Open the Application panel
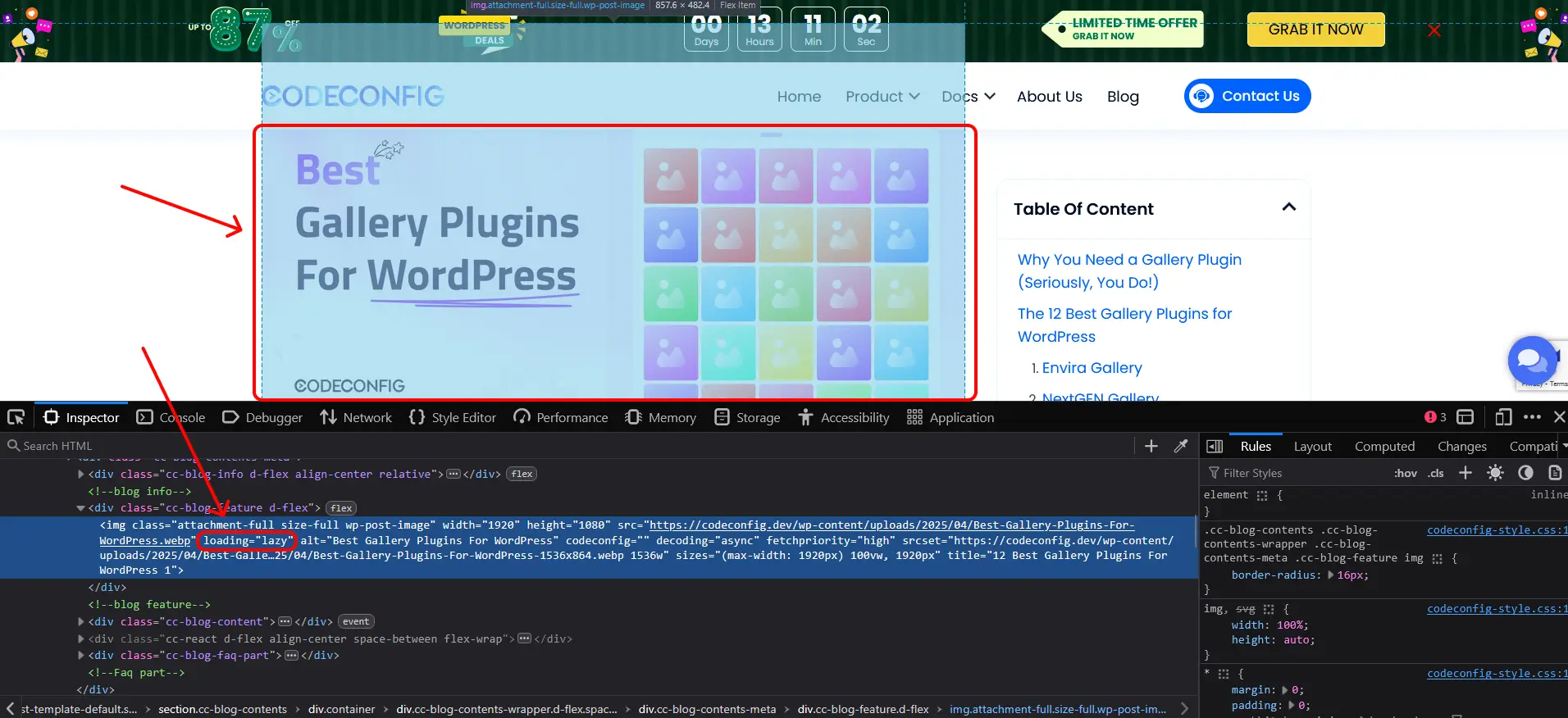The width and height of the screenshot is (1568, 718). click(950, 417)
